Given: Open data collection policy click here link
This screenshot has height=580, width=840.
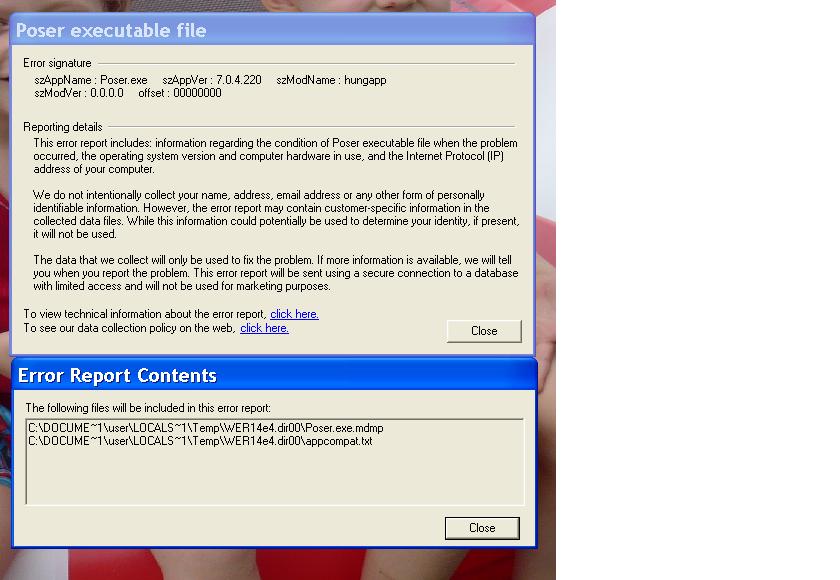Looking at the screenshot, I should click(x=264, y=328).
